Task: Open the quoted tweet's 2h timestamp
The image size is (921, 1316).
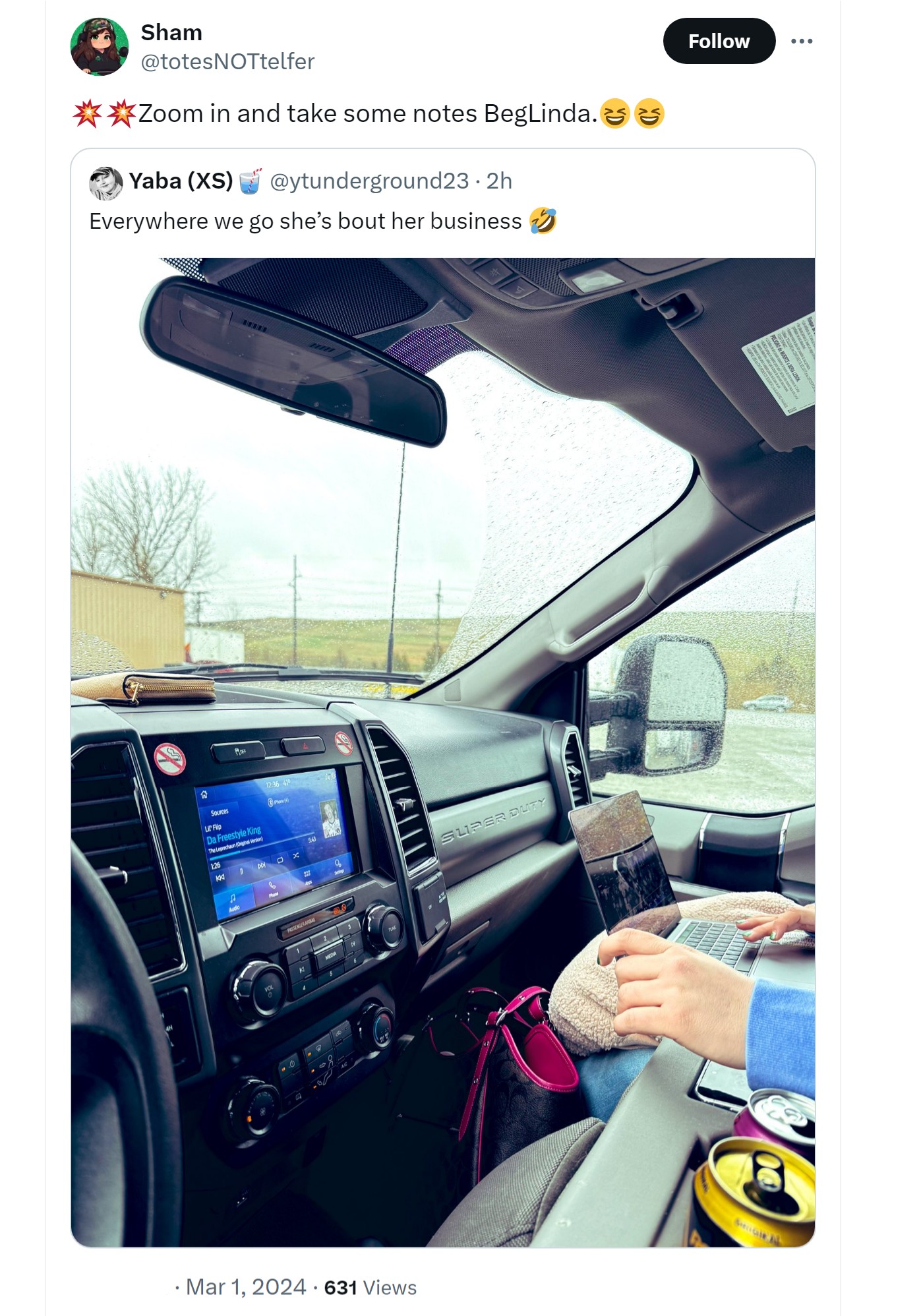Action: [x=499, y=181]
